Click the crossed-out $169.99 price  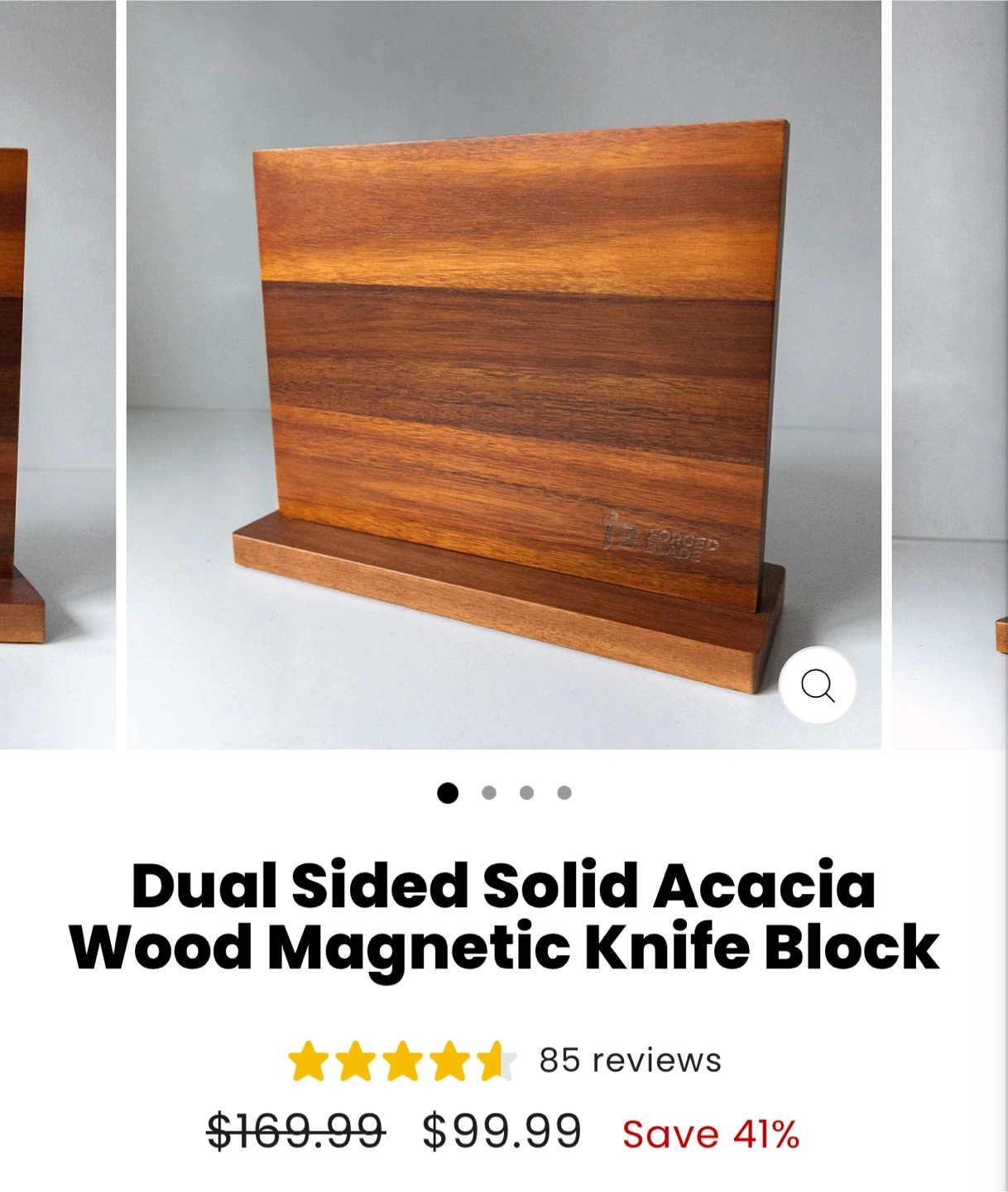pos(296,1132)
